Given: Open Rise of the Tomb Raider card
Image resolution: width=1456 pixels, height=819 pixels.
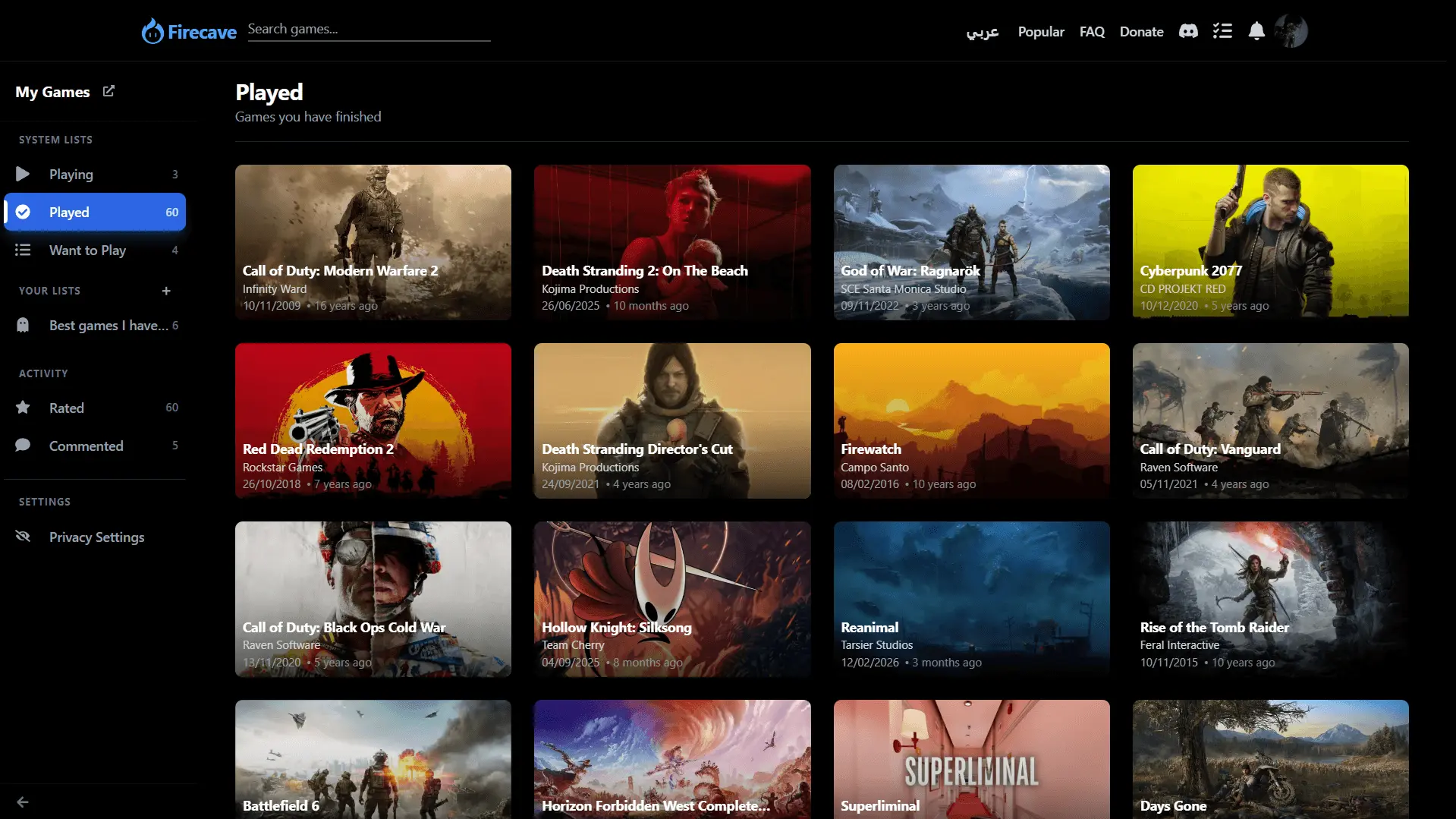Looking at the screenshot, I should pos(1270,599).
